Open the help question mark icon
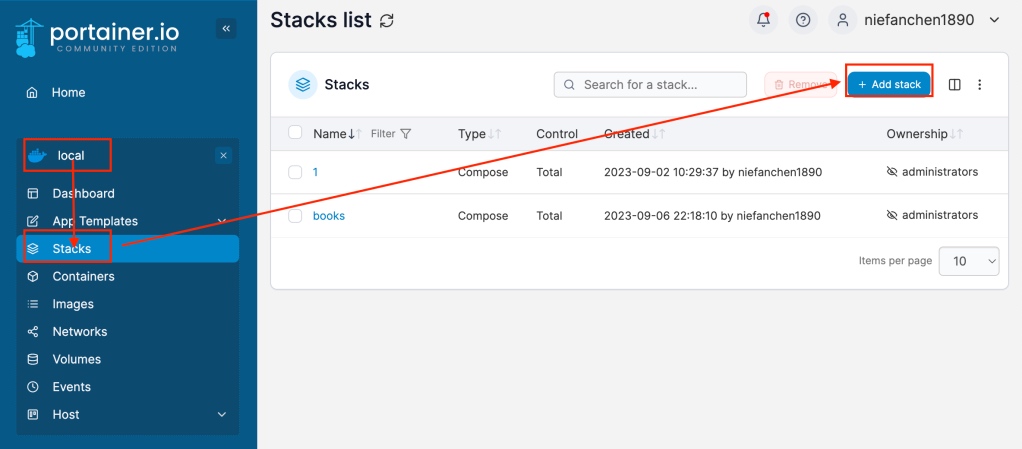Viewport: 1022px width, 449px height. pyautogui.click(x=802, y=20)
